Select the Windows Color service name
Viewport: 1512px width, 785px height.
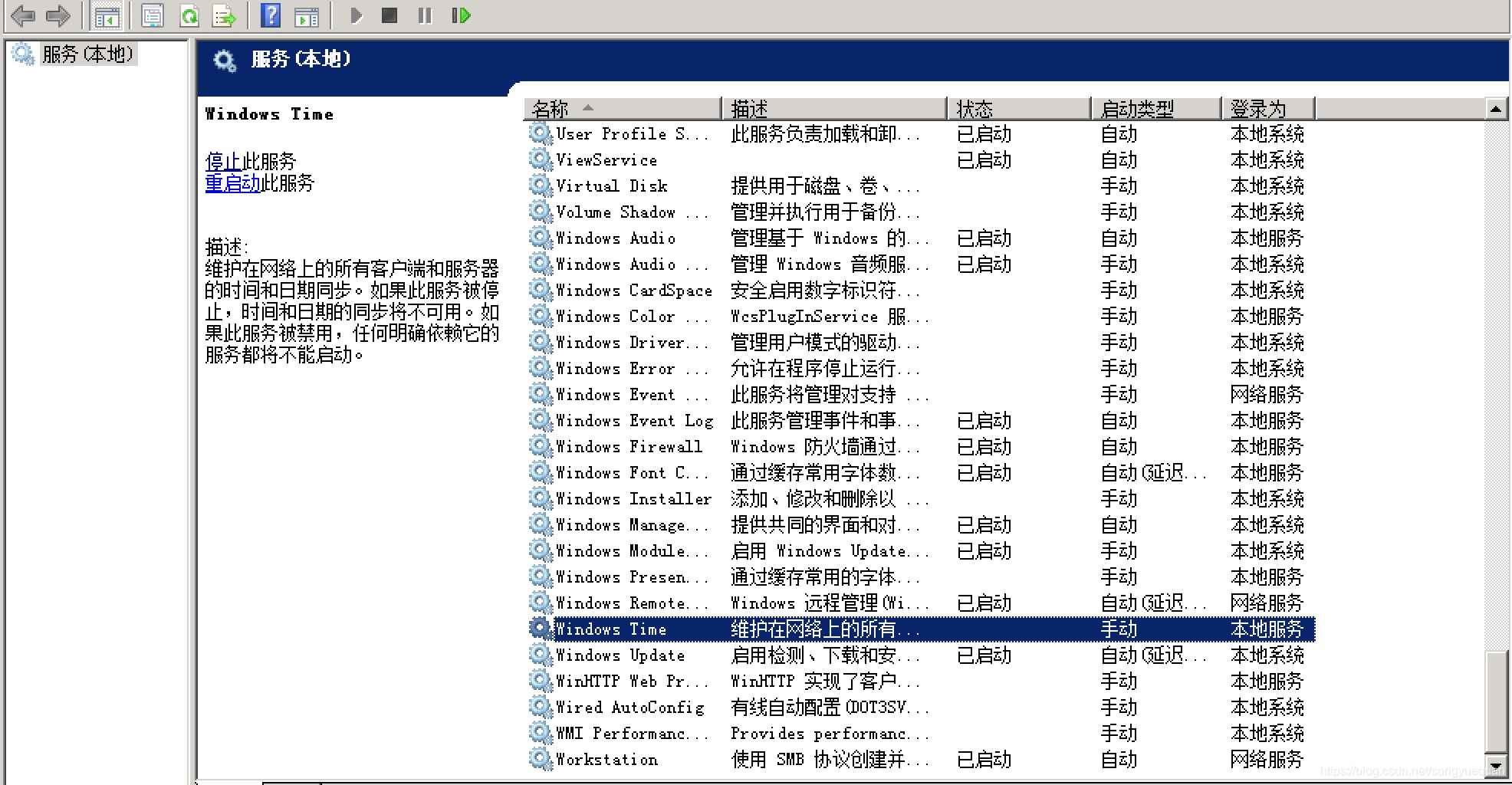[632, 316]
